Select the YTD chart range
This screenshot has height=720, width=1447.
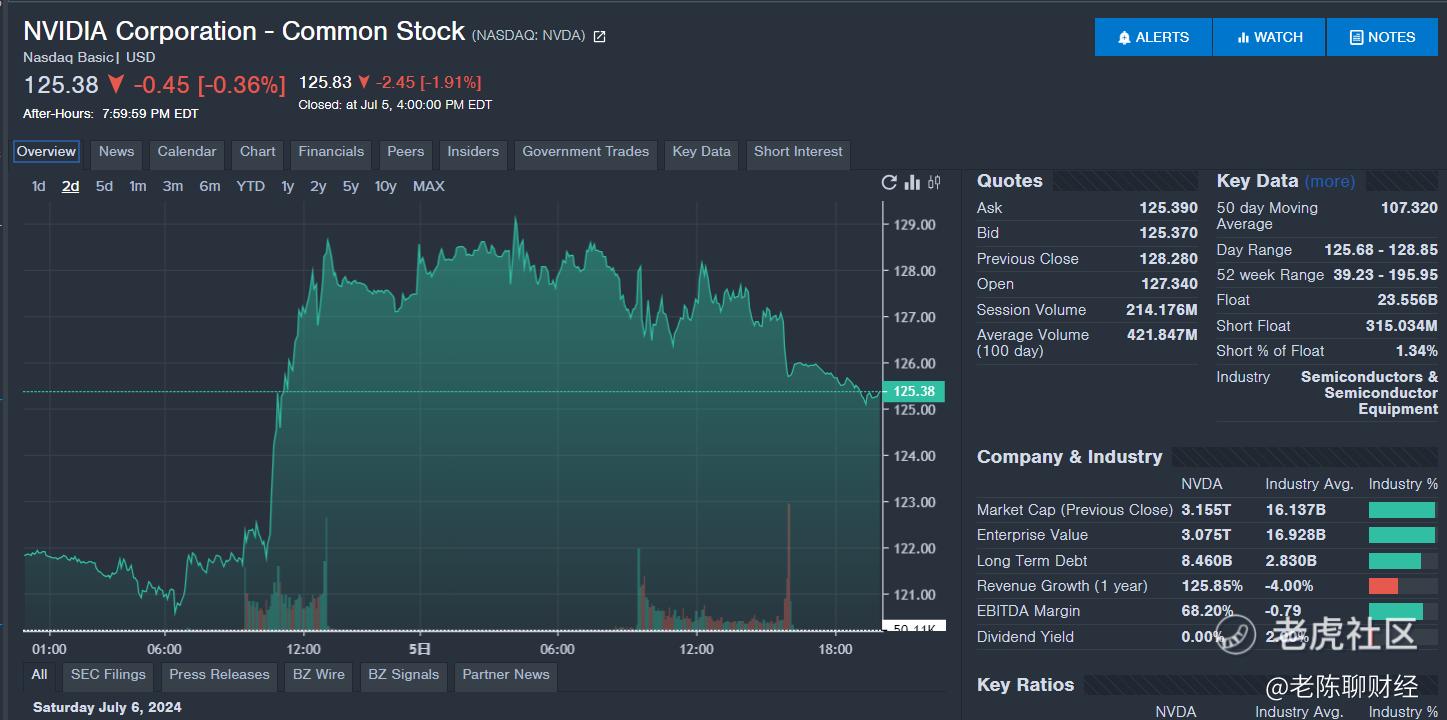(x=250, y=186)
